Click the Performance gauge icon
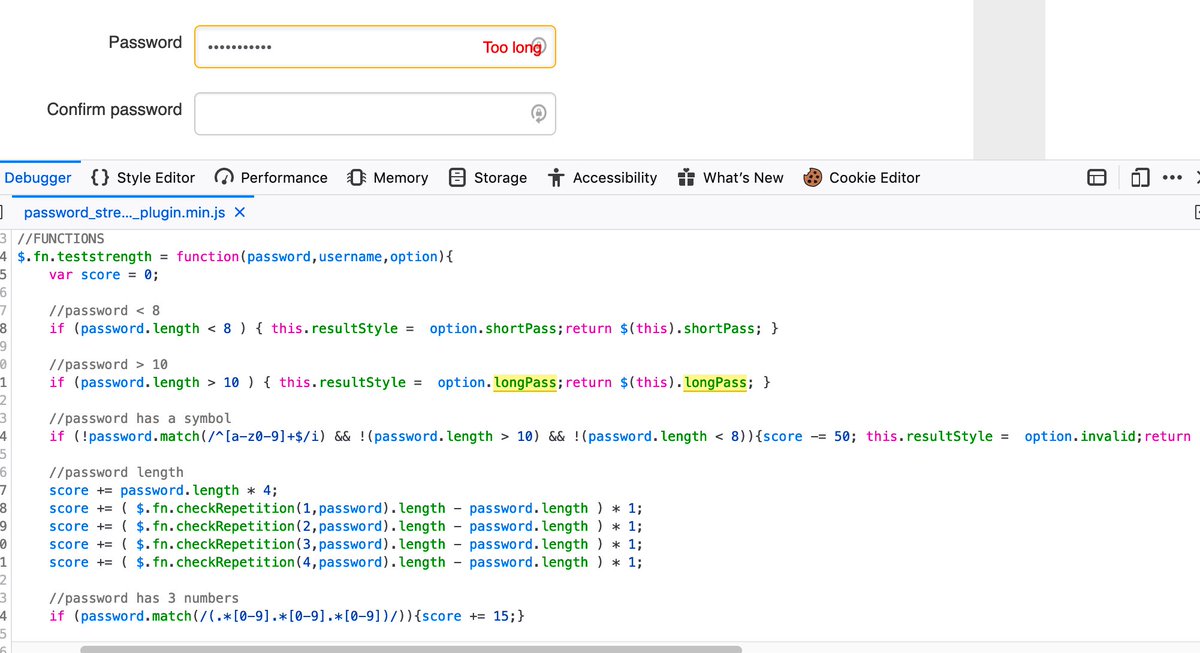This screenshot has height=653, width=1200. coord(225,177)
